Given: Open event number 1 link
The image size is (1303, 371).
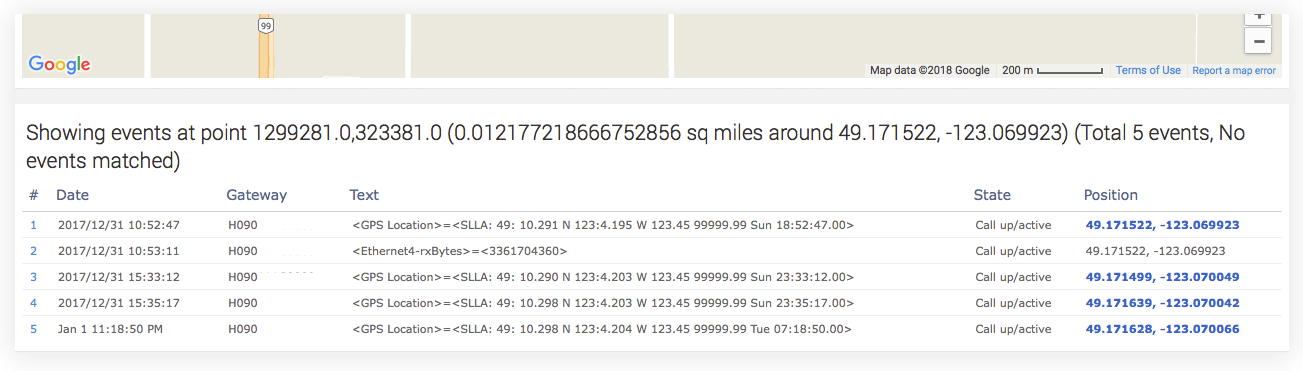Looking at the screenshot, I should point(33,225).
